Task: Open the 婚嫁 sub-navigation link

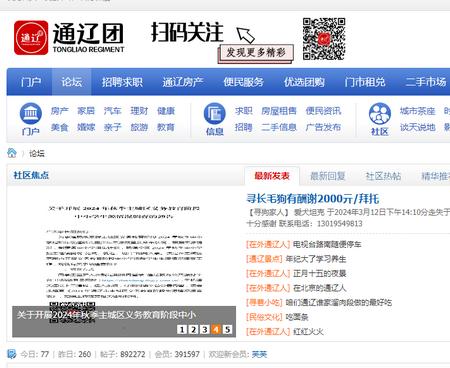Action: click(x=86, y=127)
